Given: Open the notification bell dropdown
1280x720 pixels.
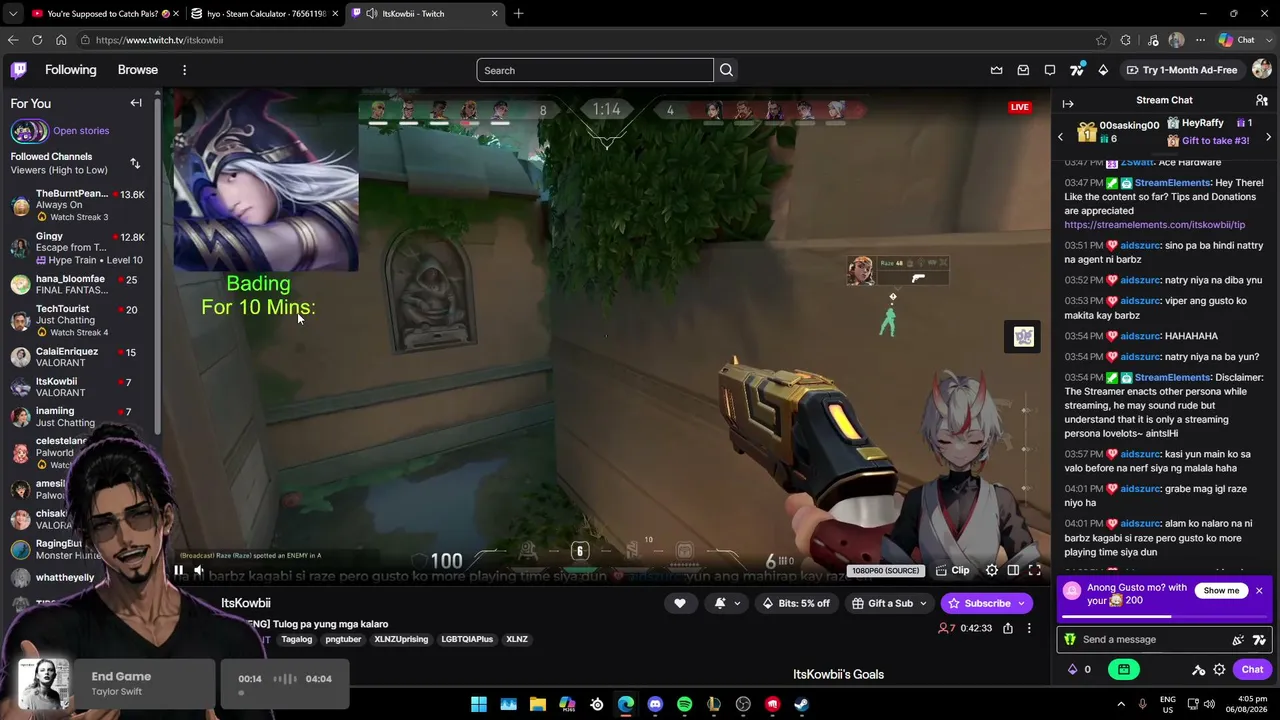Looking at the screenshot, I should pos(728,603).
